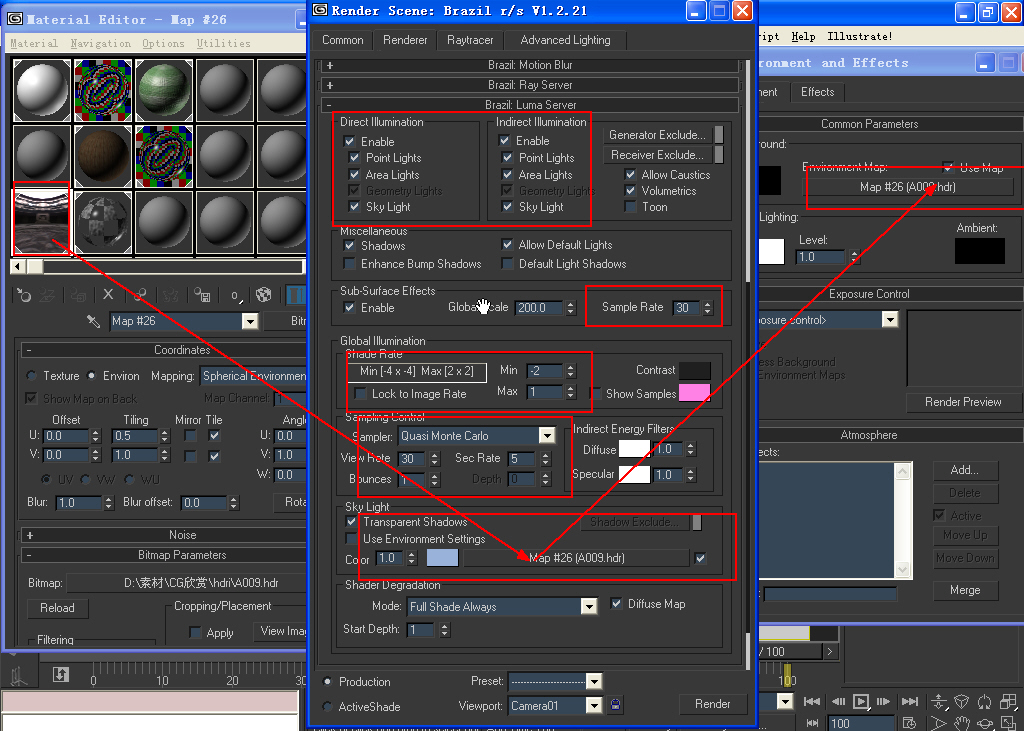The width and height of the screenshot is (1024, 731).
Task: Click the Receiver Exclude... button
Action: coord(658,155)
